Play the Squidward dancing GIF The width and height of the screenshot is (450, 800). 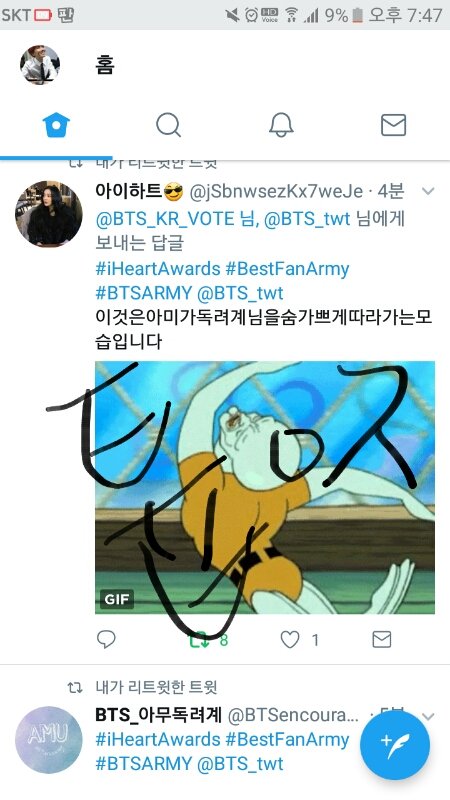[x=265, y=487]
